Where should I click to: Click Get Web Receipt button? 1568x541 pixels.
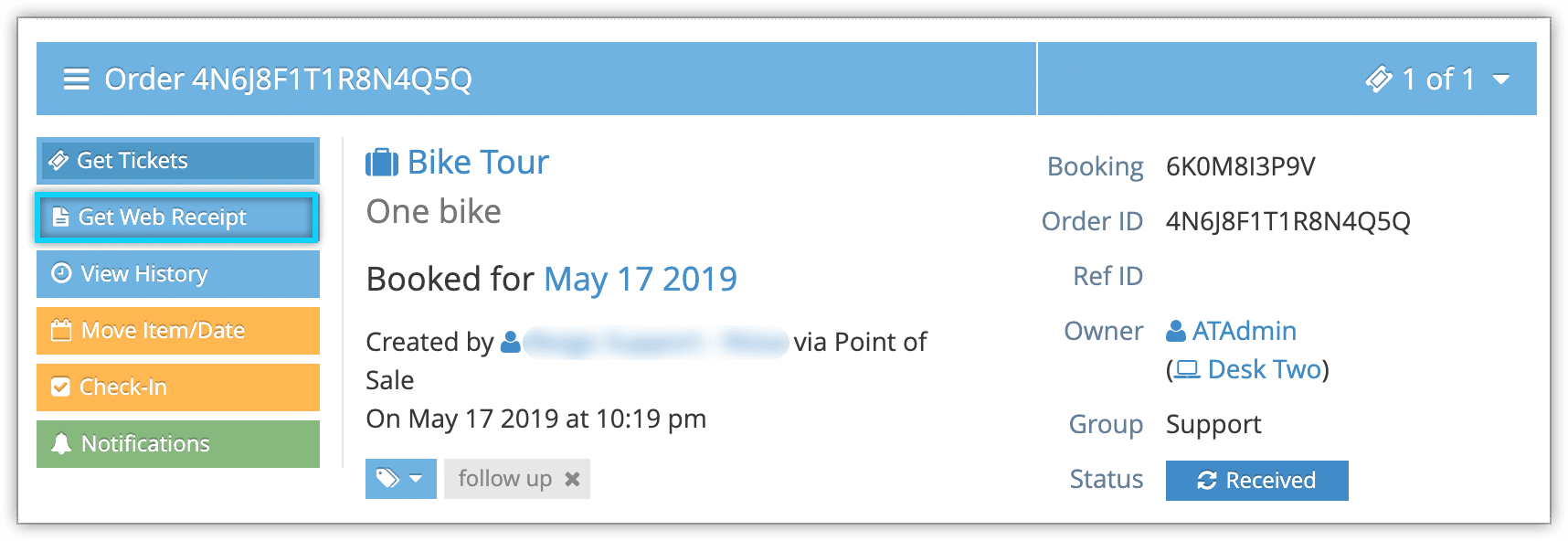pyautogui.click(x=178, y=217)
